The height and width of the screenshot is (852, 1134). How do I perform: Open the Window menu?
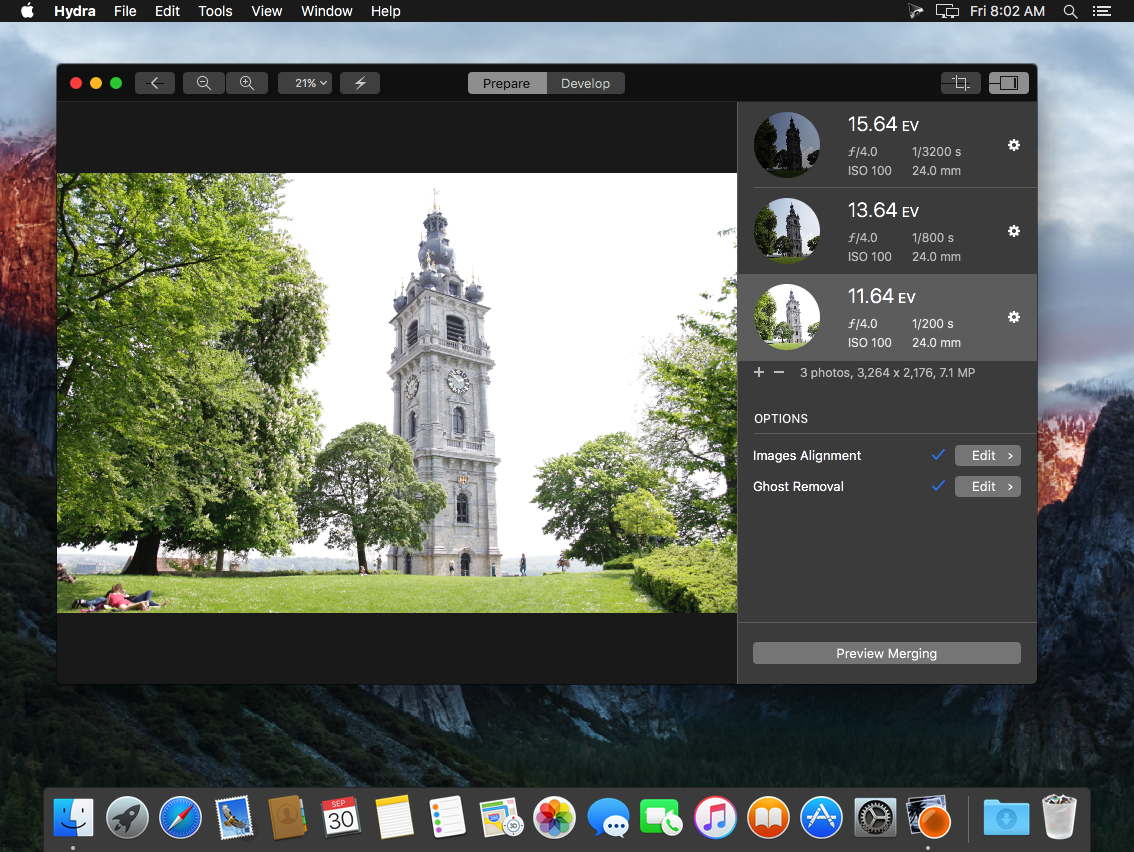coord(327,11)
